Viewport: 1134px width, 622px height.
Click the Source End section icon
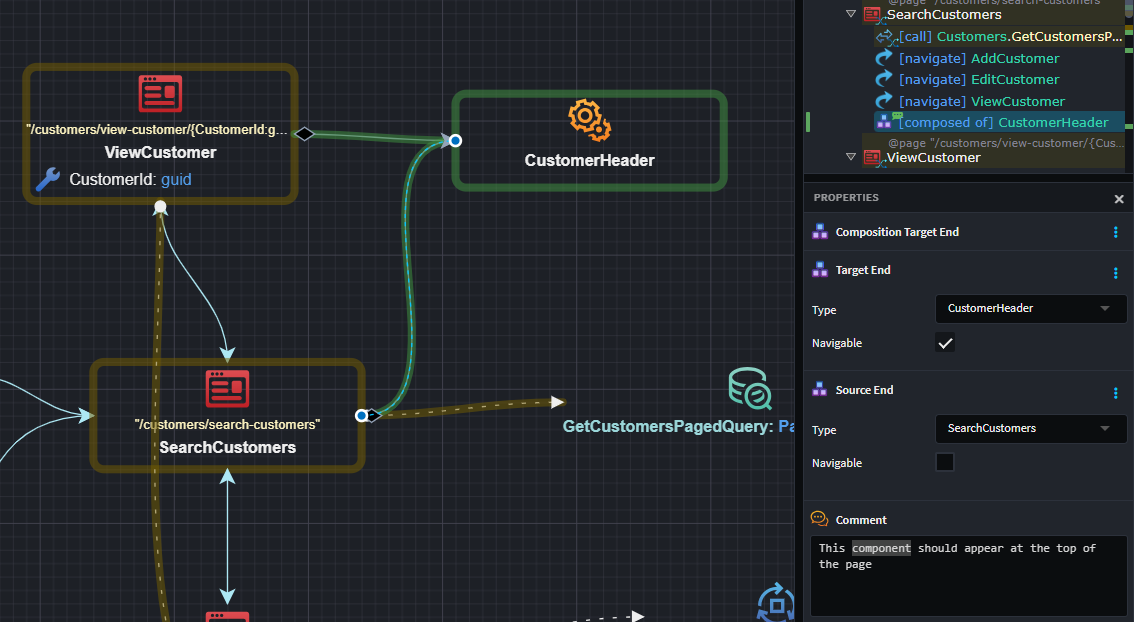[x=820, y=389]
